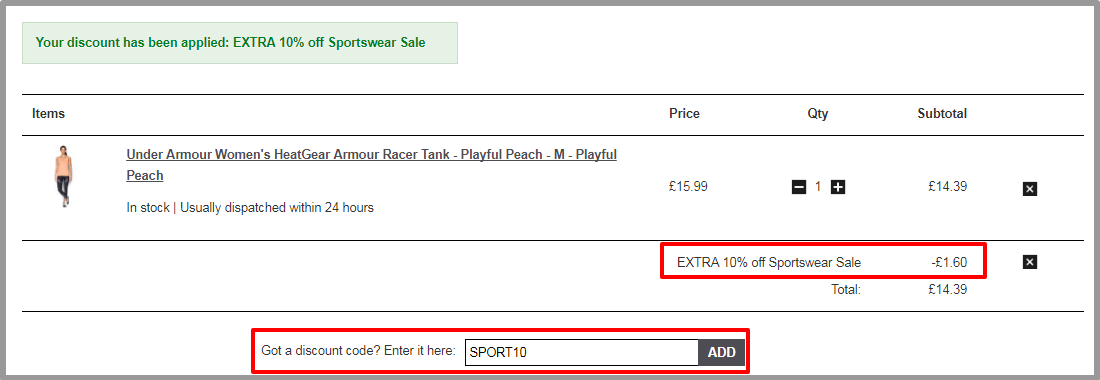Decrease quantity with the minus icon
Viewport: 1100px width, 380px height.
point(798,187)
